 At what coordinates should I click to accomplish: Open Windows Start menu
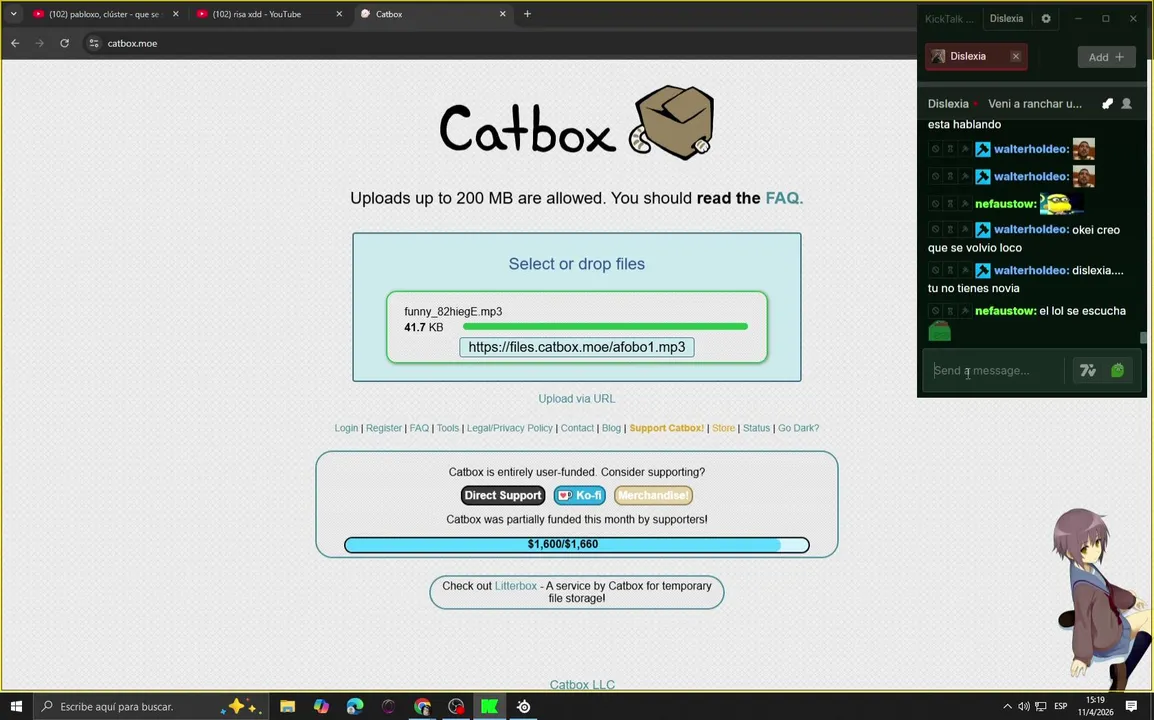(x=15, y=707)
